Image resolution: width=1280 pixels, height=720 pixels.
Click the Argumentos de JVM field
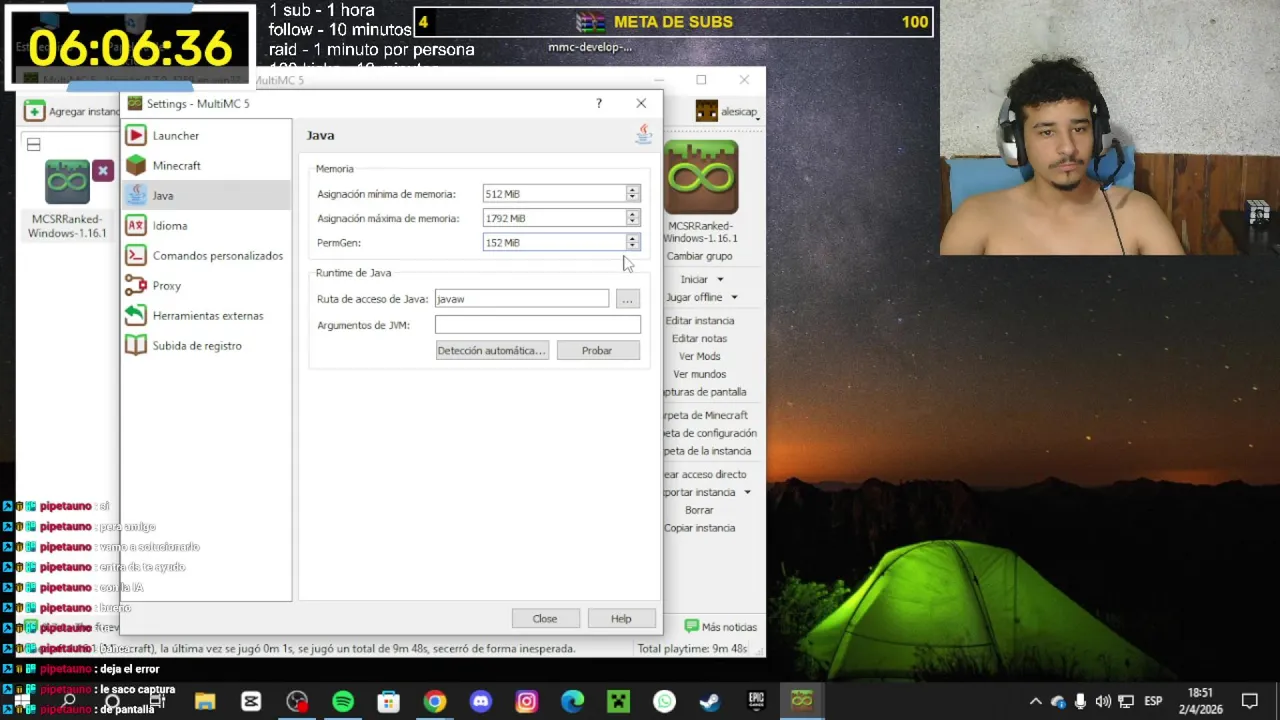pyautogui.click(x=537, y=325)
